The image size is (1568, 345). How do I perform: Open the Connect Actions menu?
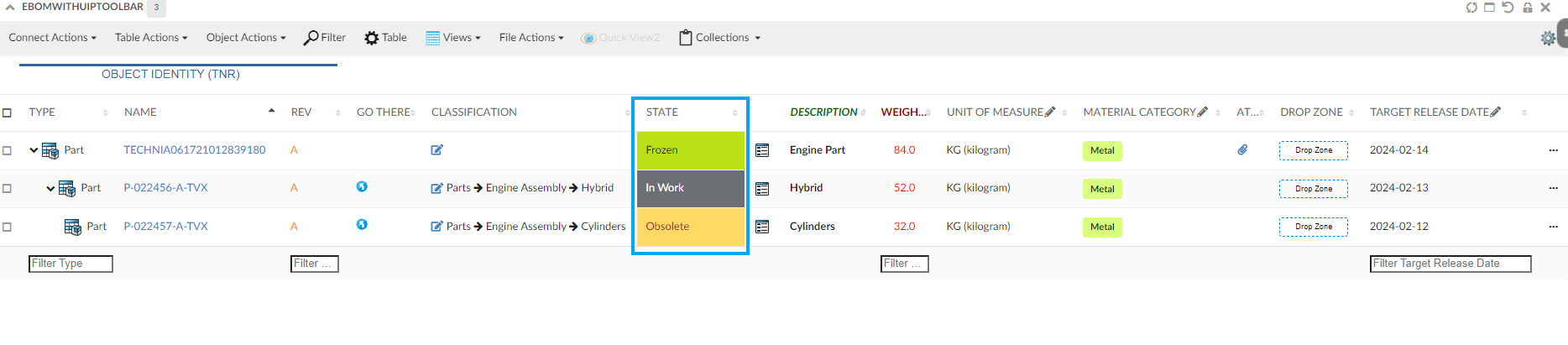[x=52, y=38]
